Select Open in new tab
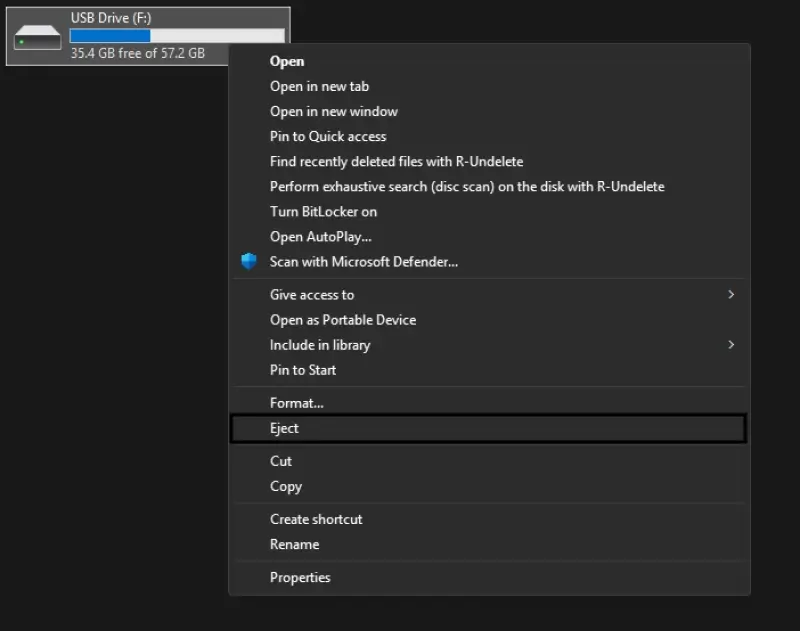This screenshot has width=800, height=631. point(489,86)
